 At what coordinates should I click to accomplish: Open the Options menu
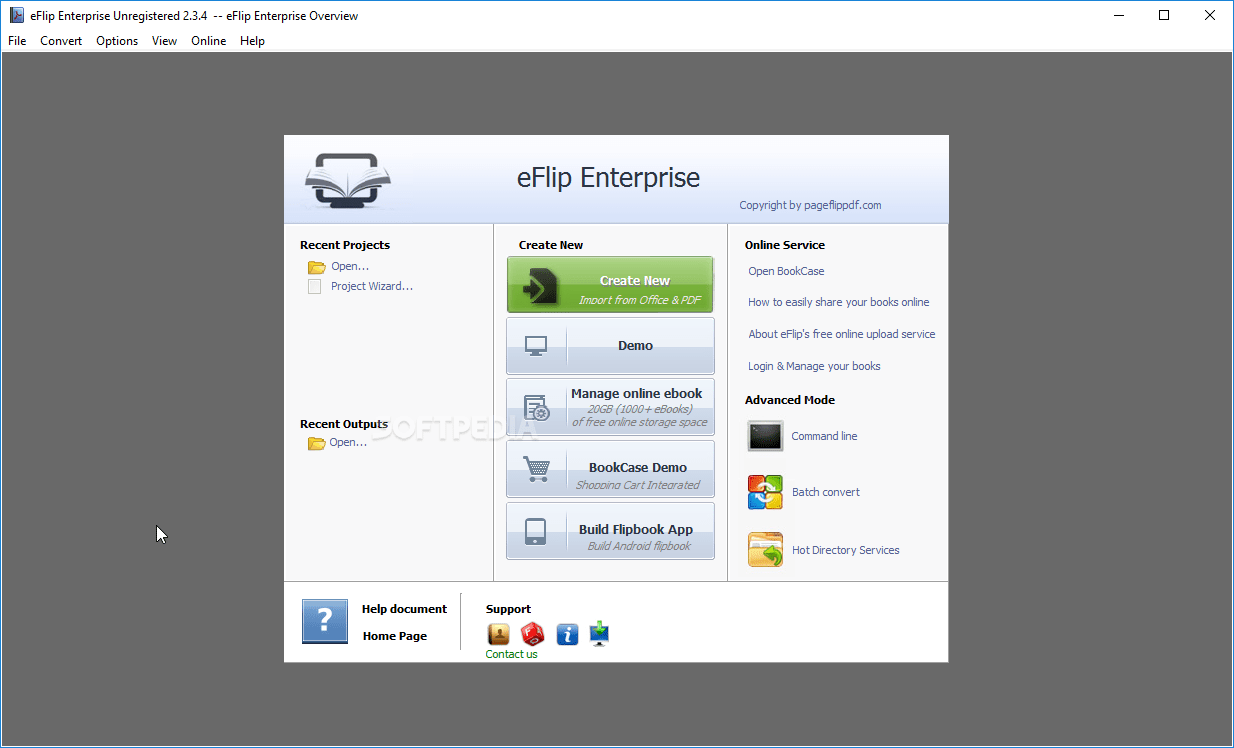[x=117, y=41]
